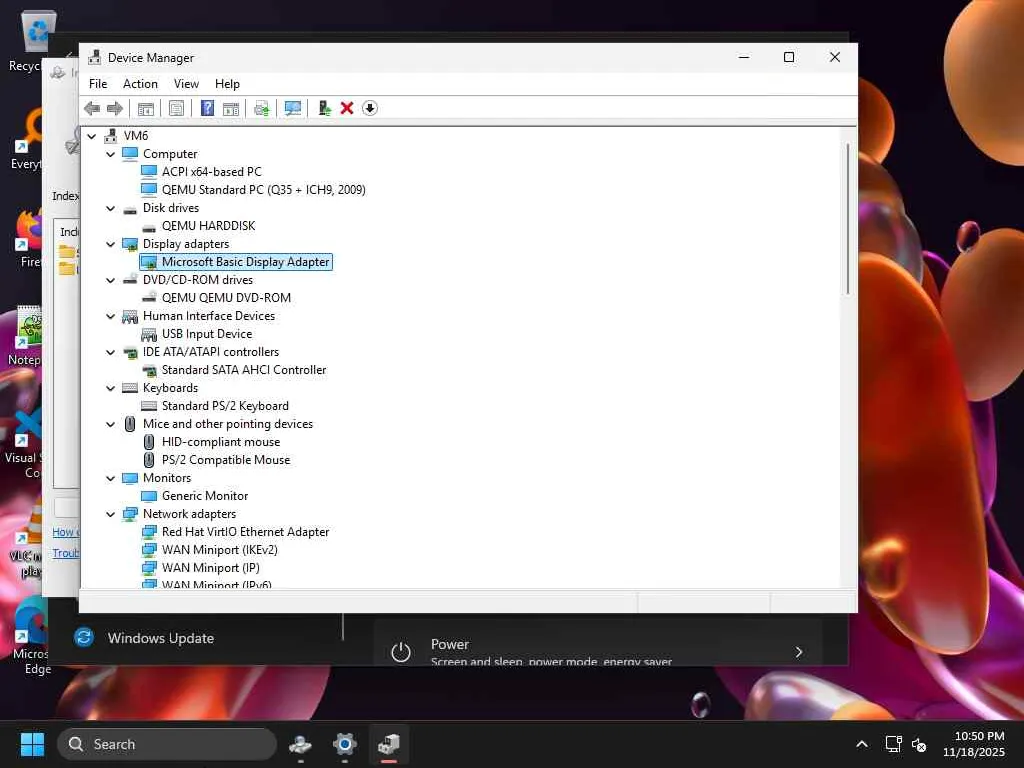Select Standard PS/2 Keyboard
Viewport: 1024px width, 768px height.
(x=225, y=406)
